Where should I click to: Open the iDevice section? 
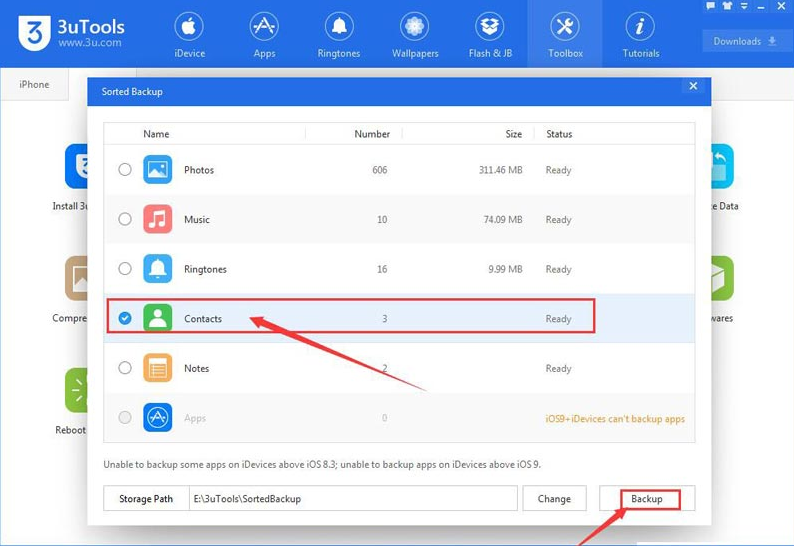(189, 34)
